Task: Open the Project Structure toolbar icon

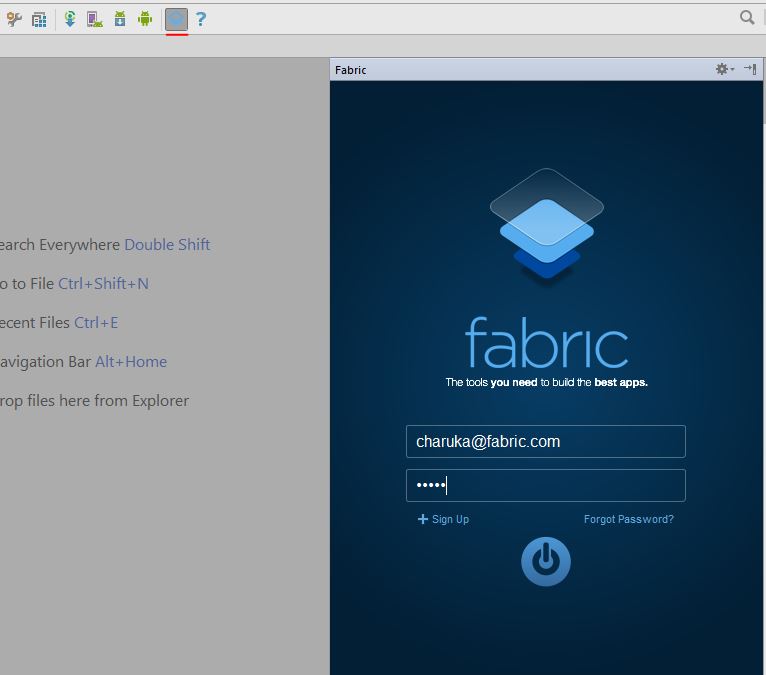Action: (x=39, y=20)
